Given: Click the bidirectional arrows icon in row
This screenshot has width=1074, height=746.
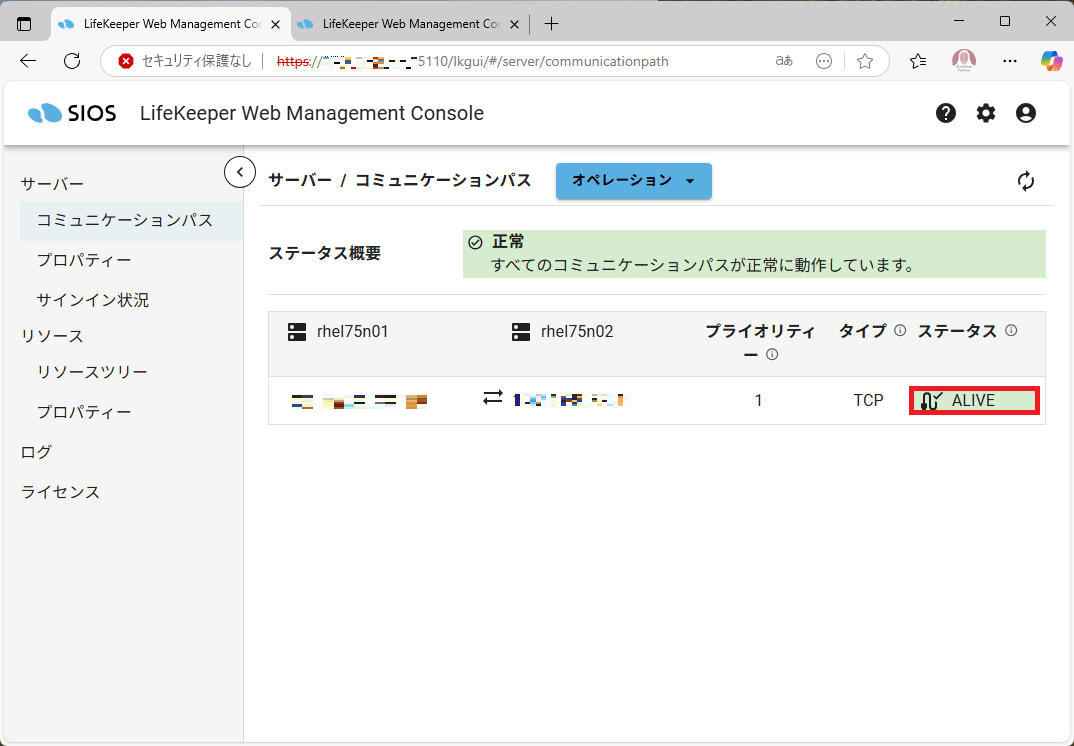Looking at the screenshot, I should [x=492, y=397].
